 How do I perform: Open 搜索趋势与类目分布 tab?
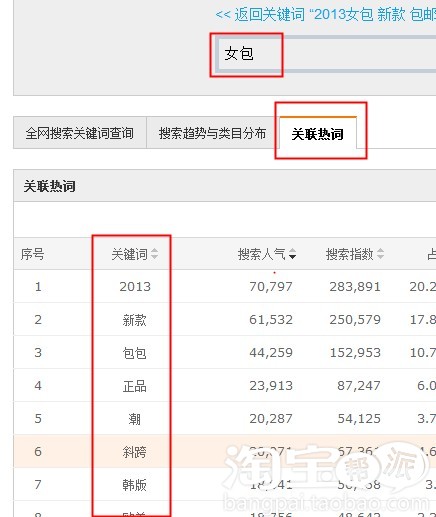pos(212,133)
